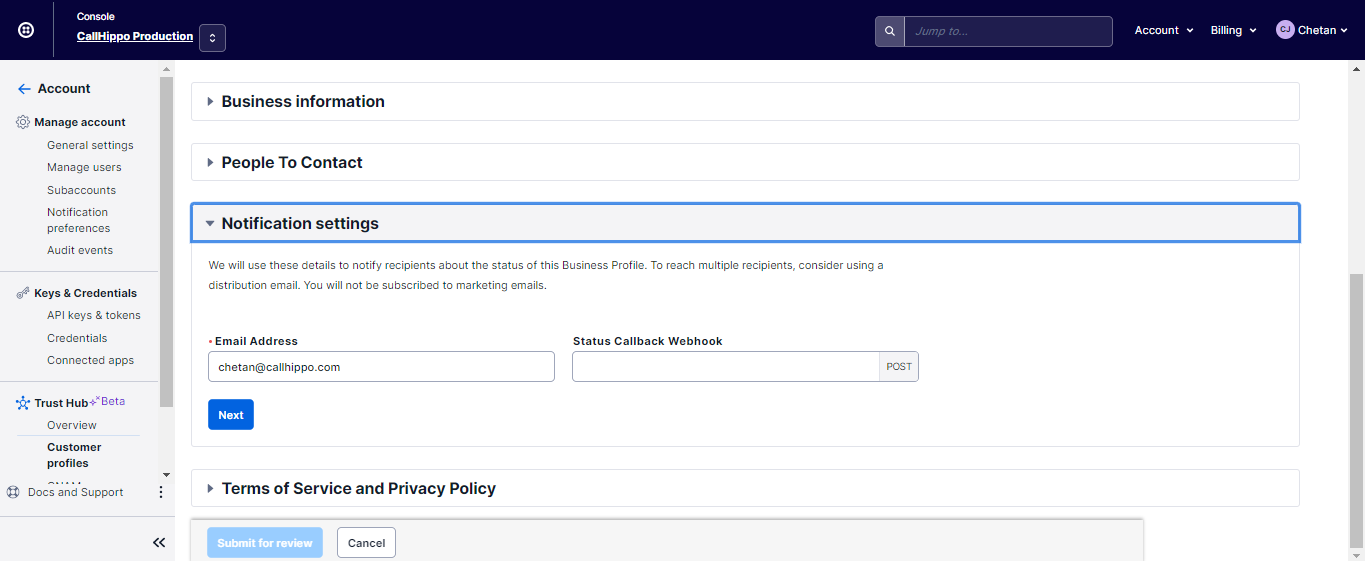Expand the People To Contact section

tap(745, 162)
